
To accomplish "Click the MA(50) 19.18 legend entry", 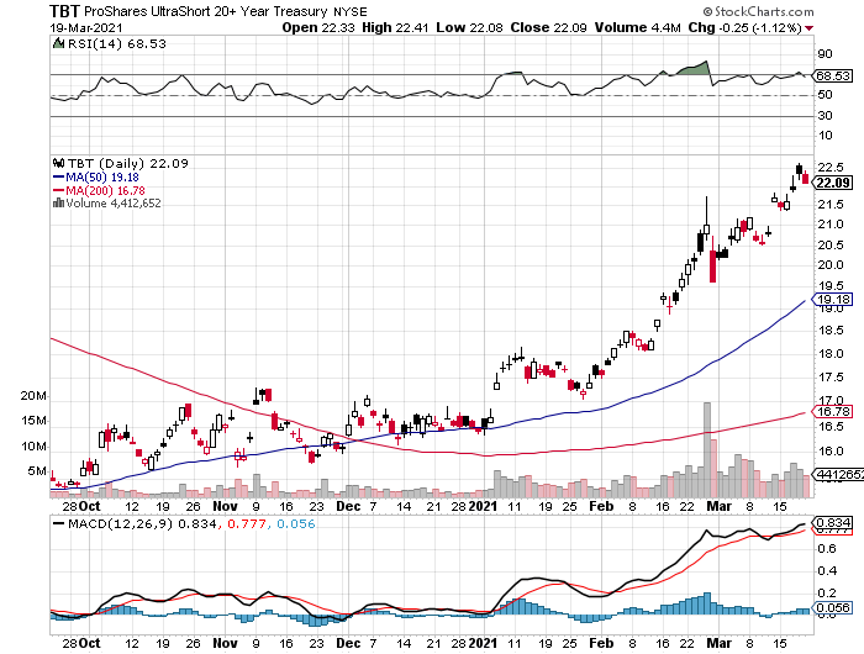I will pos(95,177).
